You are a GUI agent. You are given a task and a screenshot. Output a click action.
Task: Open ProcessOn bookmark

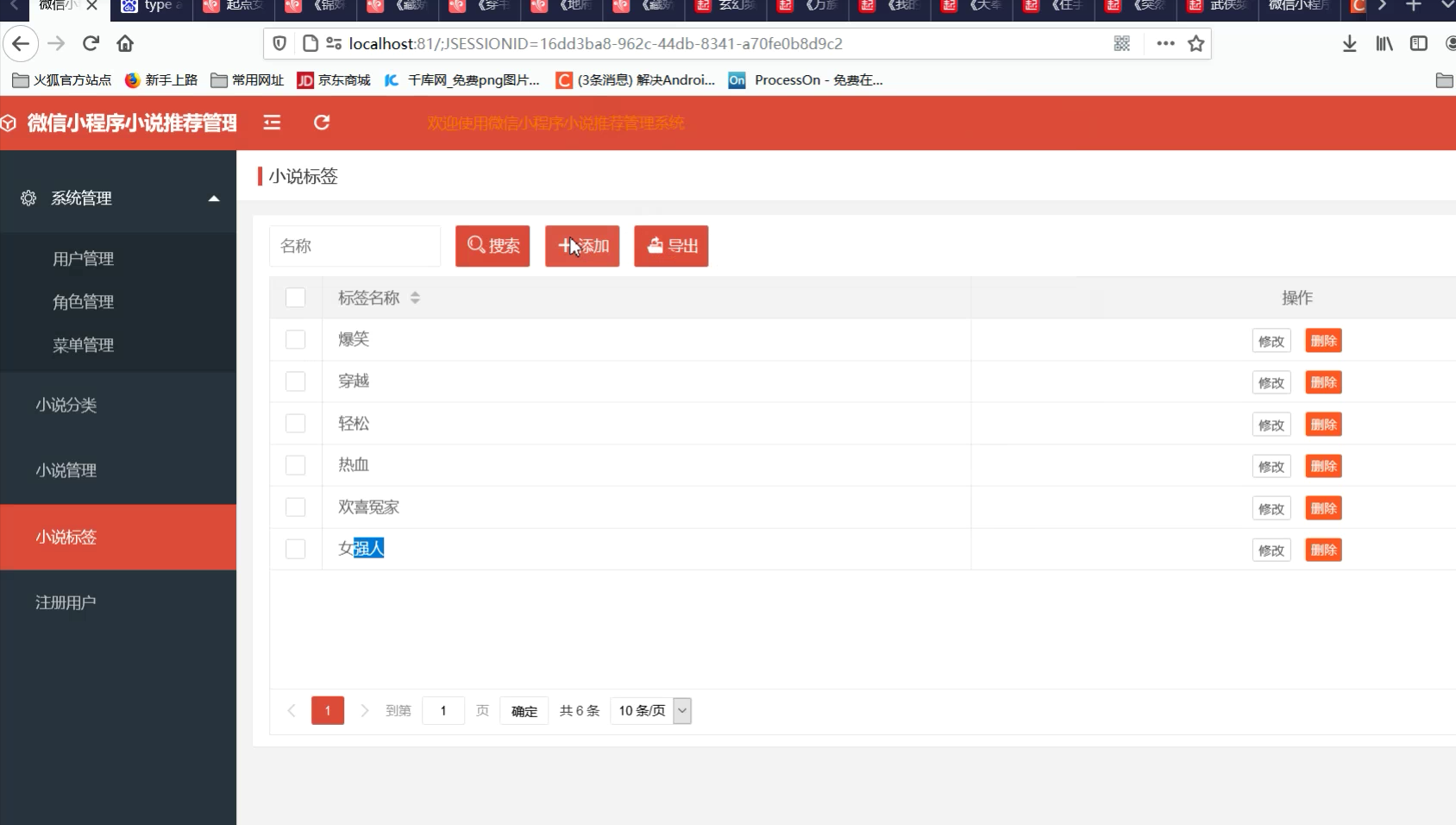[x=806, y=80]
